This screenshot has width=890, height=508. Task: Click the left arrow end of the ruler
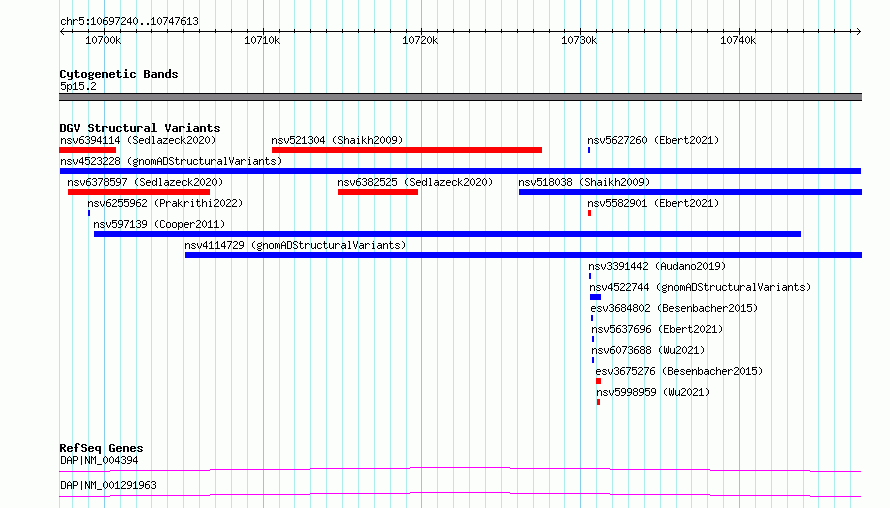pyautogui.click(x=62, y=32)
